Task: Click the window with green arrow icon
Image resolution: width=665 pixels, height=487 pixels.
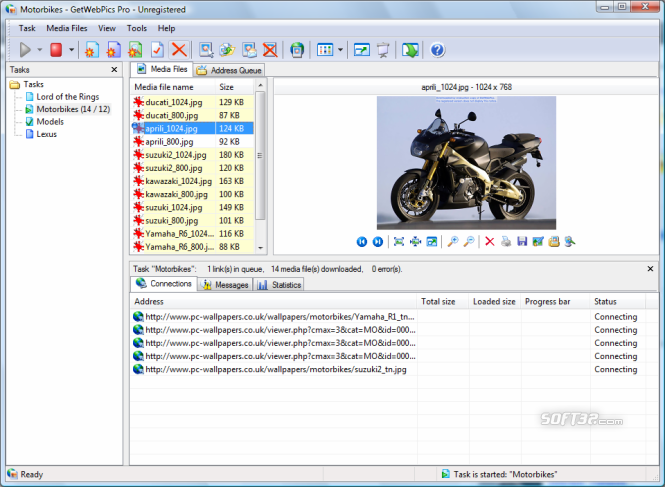Action: [x=362, y=50]
